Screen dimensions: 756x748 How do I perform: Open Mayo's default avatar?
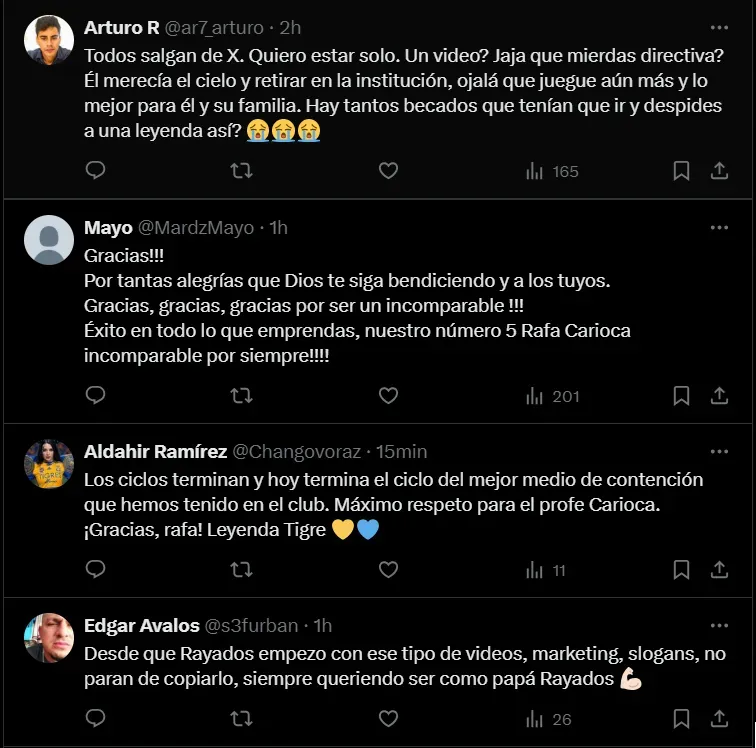pyautogui.click(x=49, y=240)
